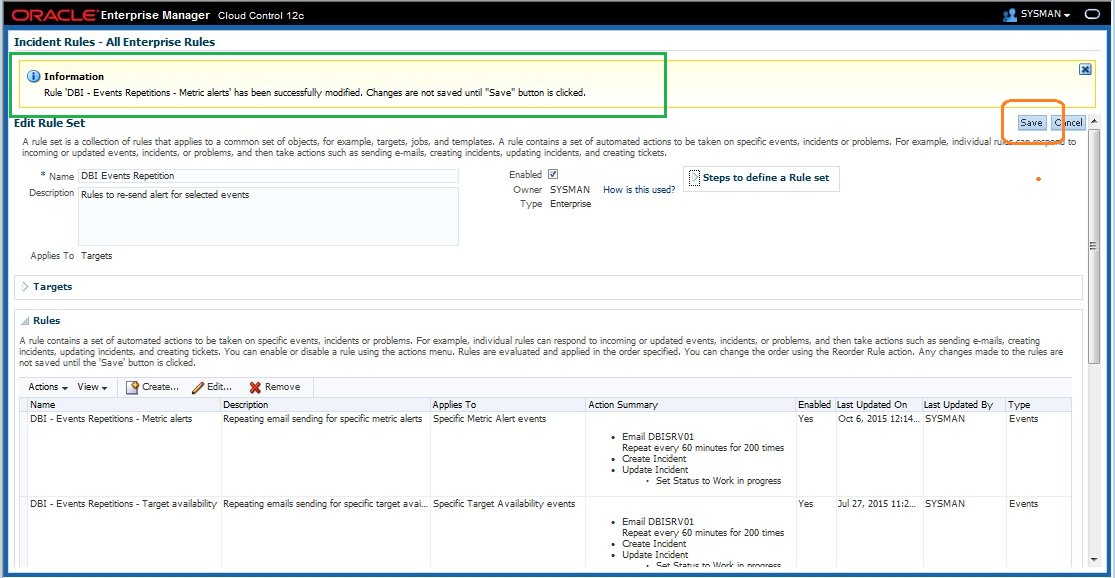The width and height of the screenshot is (1115, 578).
Task: Click "Set Status to Work in progress" in Metric alerts row
Action: click(718, 481)
